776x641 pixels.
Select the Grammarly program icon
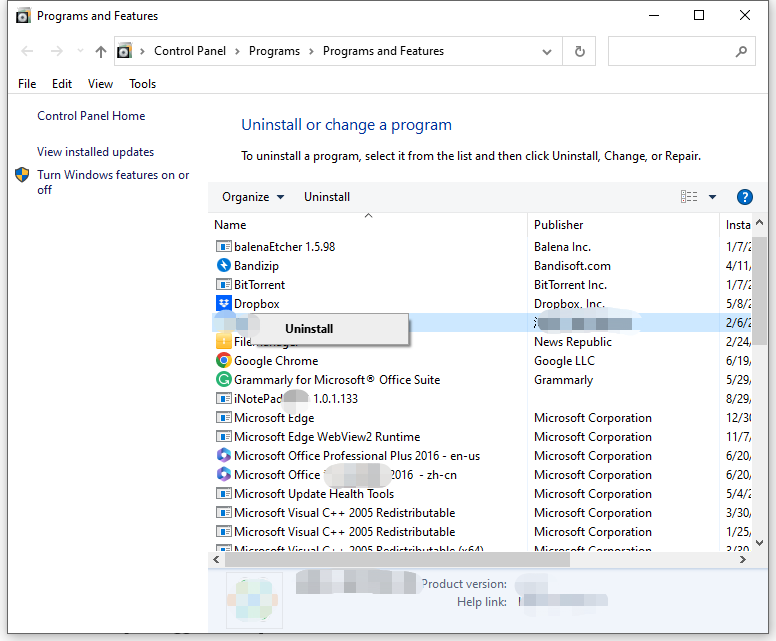(x=224, y=380)
